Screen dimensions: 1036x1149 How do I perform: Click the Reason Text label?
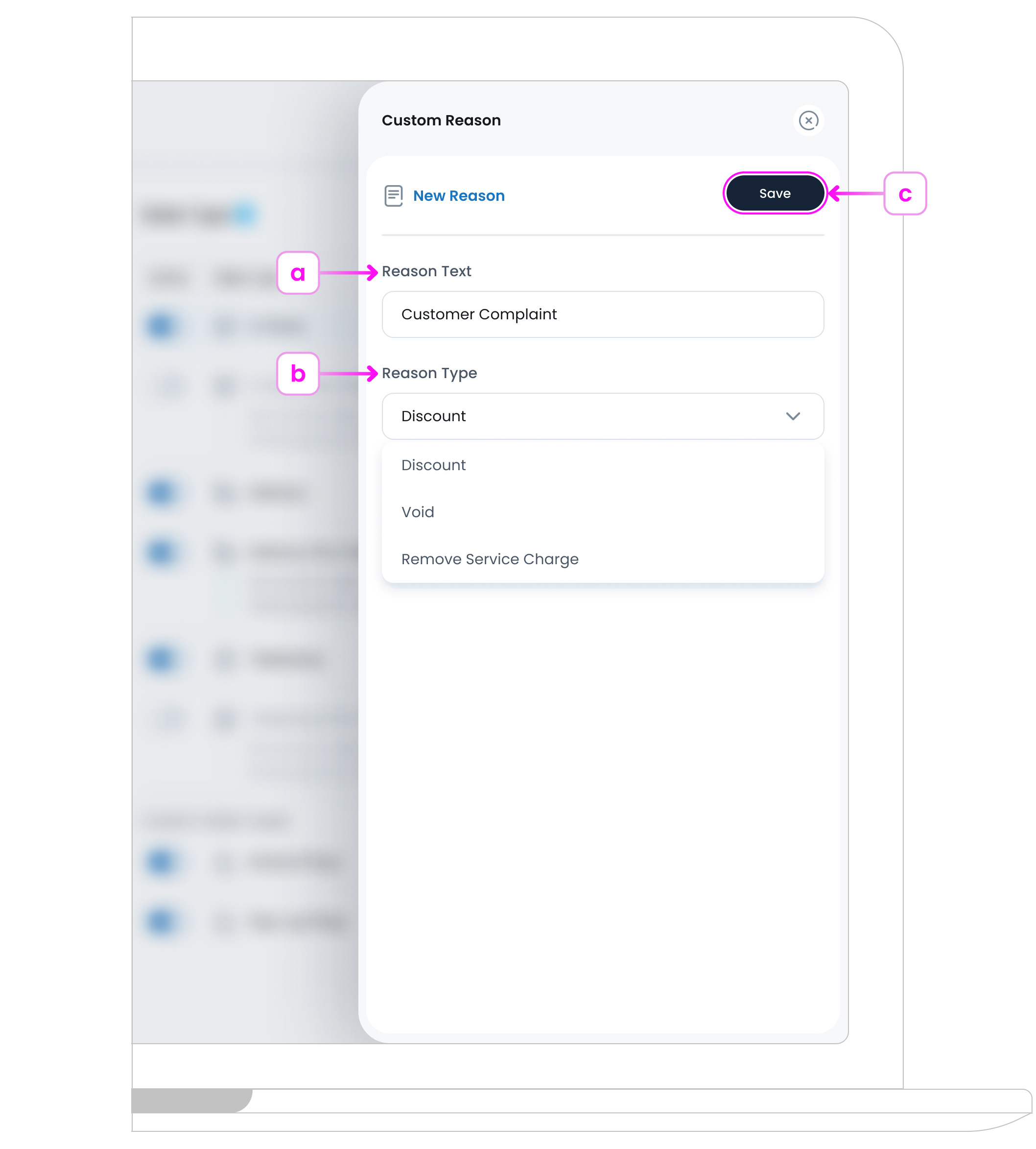(426, 271)
